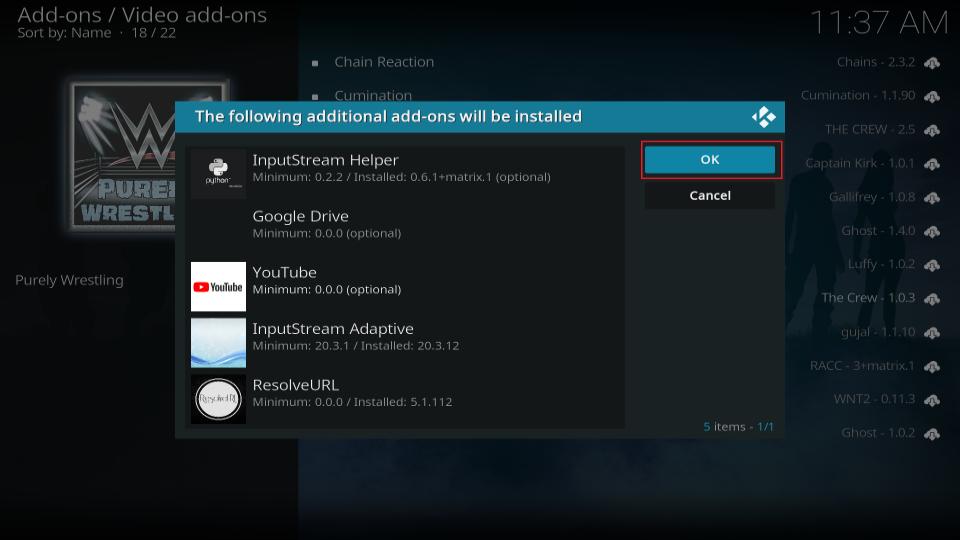Confirm with the OK button
Image resolution: width=960 pixels, height=540 pixels.
(x=710, y=160)
